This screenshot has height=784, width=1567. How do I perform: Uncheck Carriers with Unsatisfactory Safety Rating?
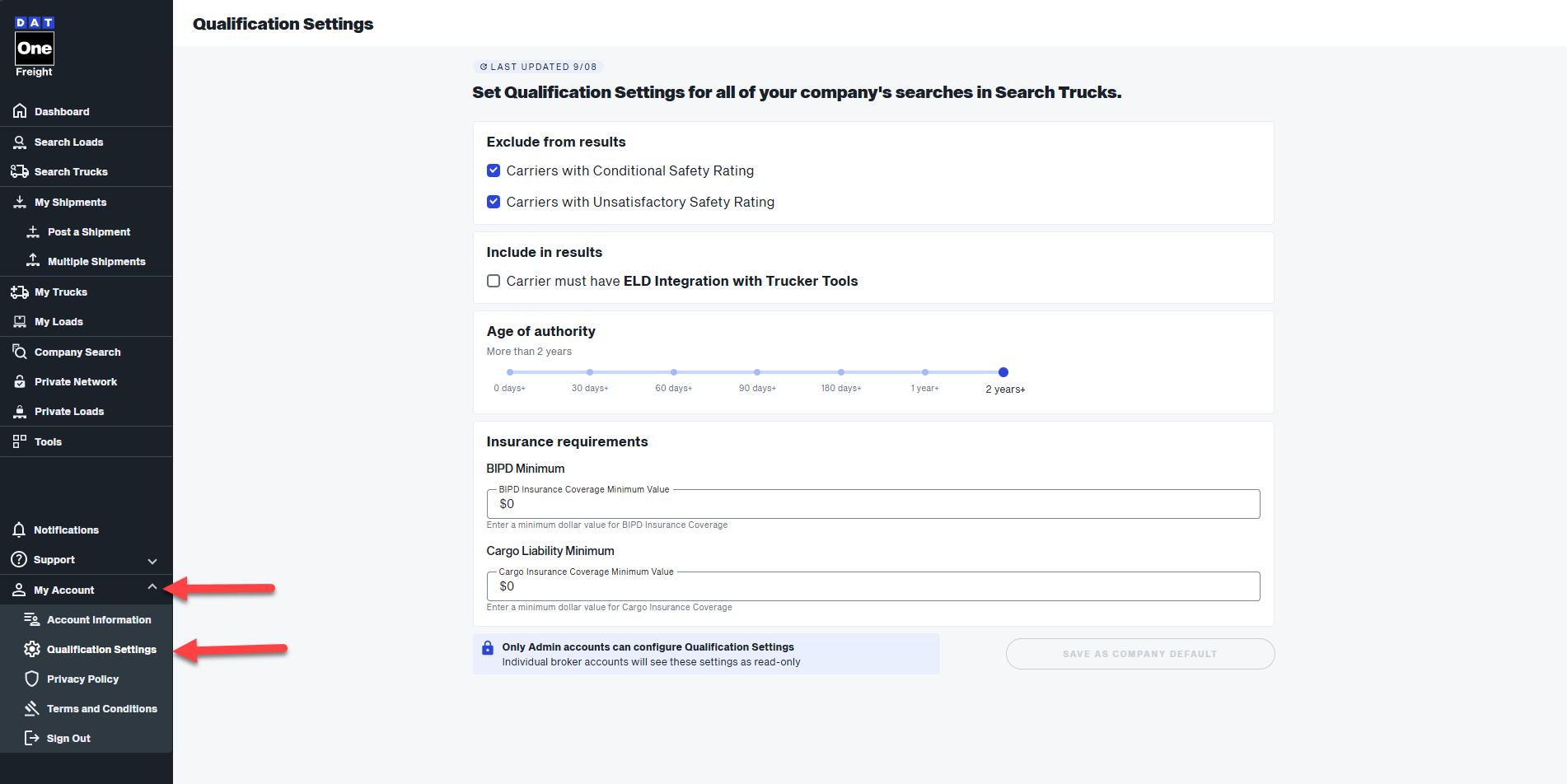click(x=493, y=202)
